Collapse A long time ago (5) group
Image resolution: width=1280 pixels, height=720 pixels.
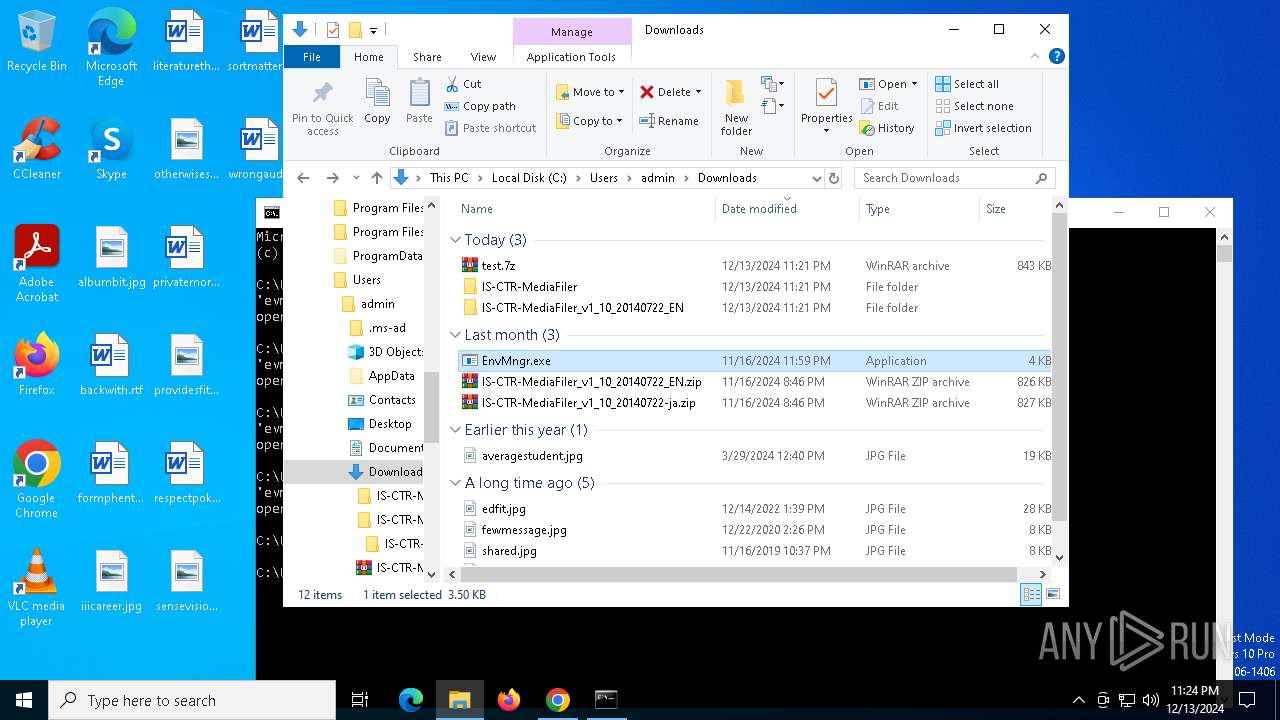(x=455, y=483)
